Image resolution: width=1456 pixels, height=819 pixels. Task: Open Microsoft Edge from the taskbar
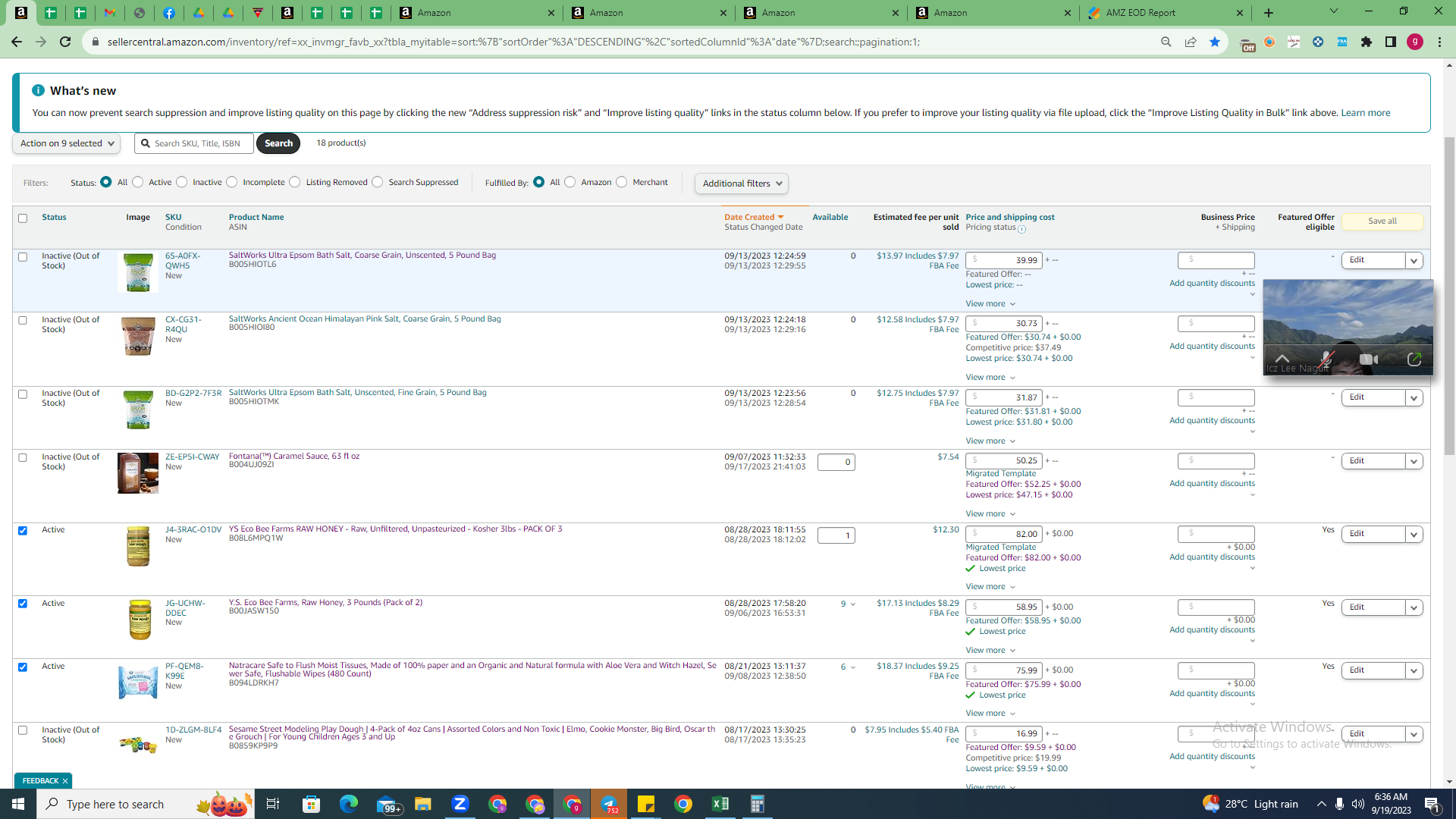pos(349,804)
